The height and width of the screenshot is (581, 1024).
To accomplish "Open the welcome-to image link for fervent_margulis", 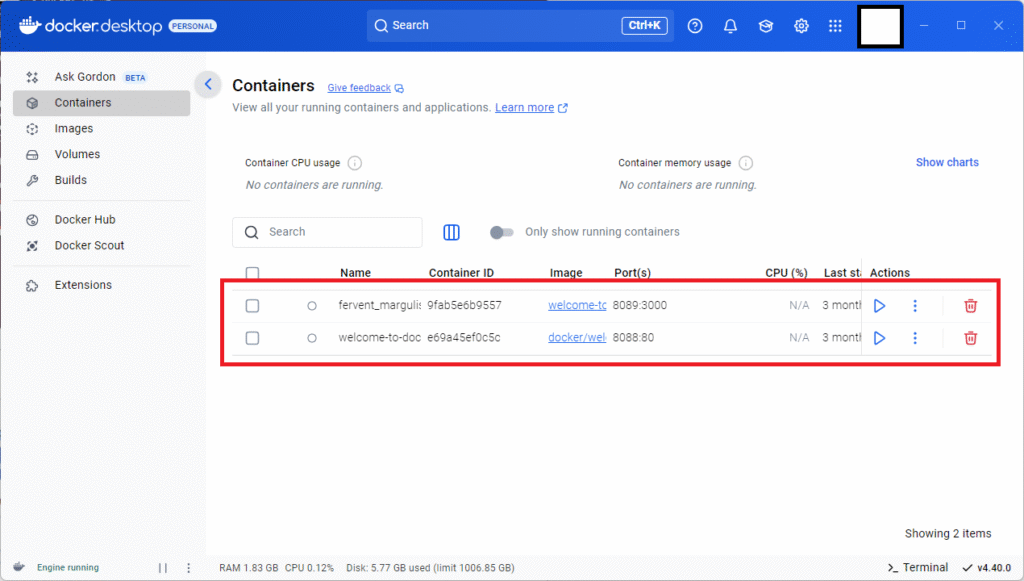I will (577, 305).
